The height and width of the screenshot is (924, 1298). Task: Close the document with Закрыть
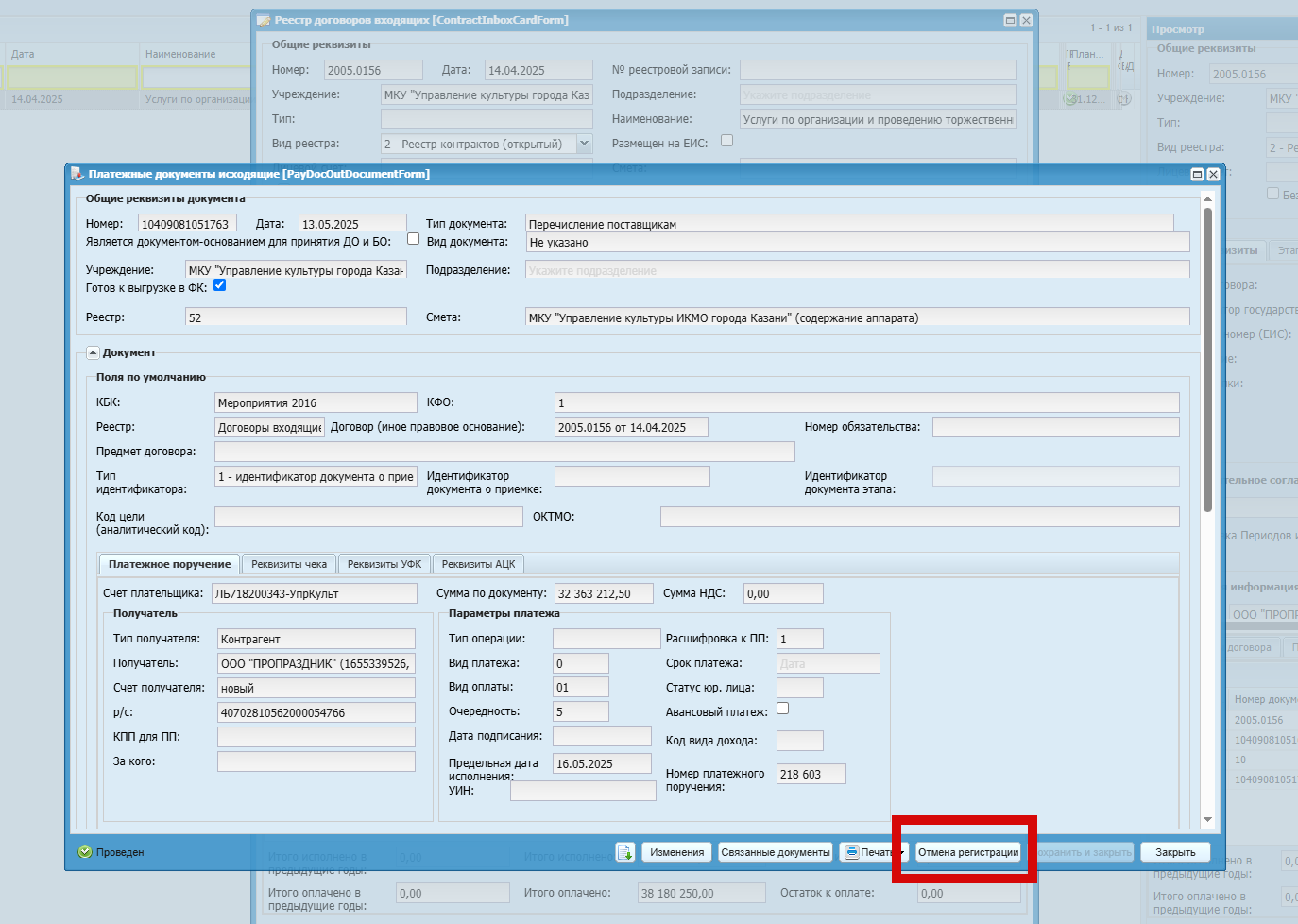1175,852
